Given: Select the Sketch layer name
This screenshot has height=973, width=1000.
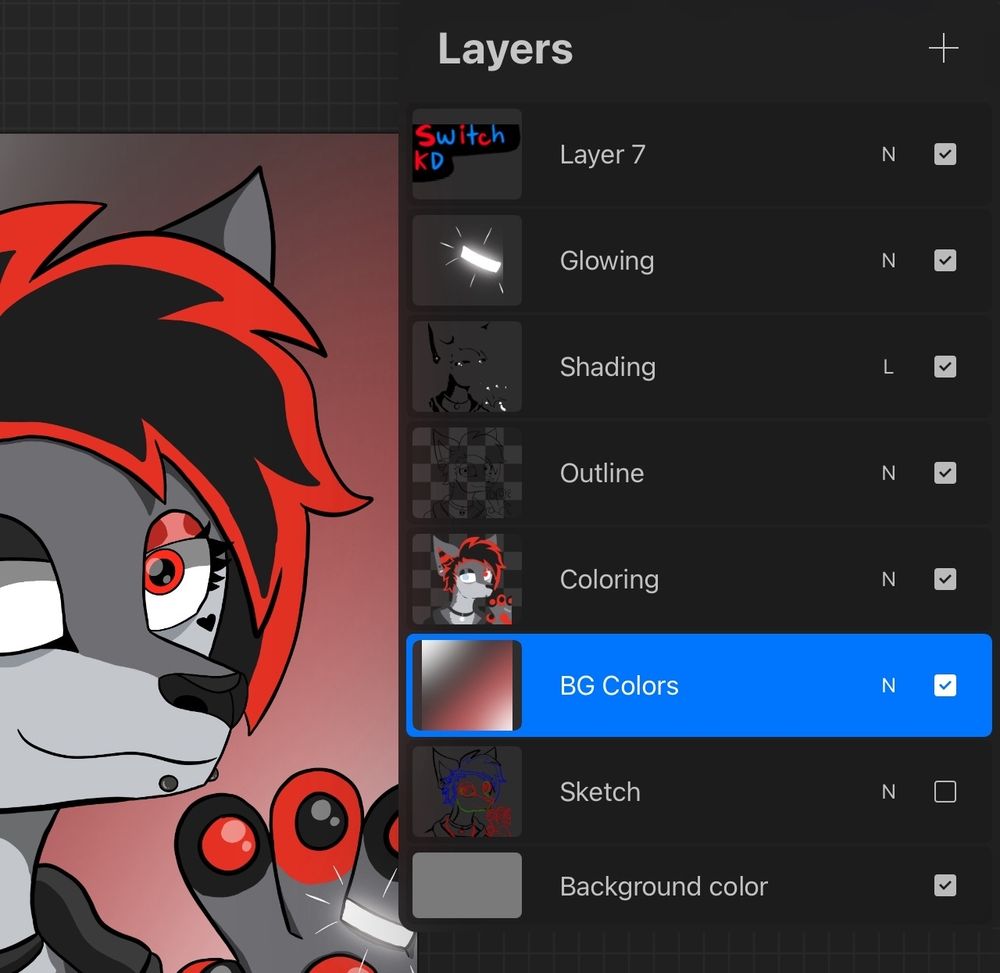Looking at the screenshot, I should (600, 791).
